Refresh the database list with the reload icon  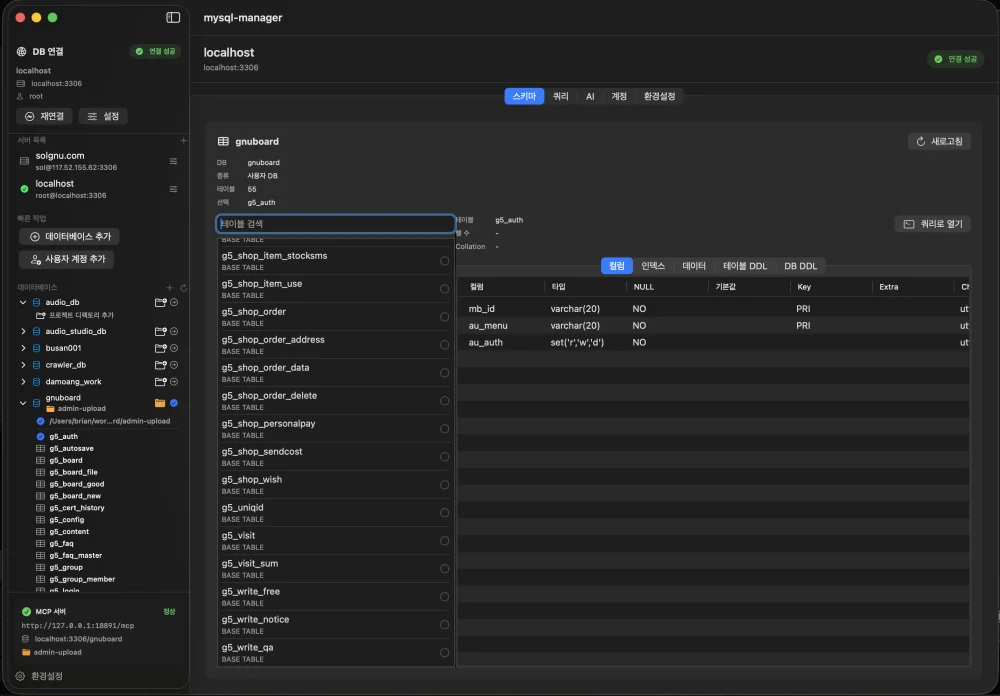point(184,288)
